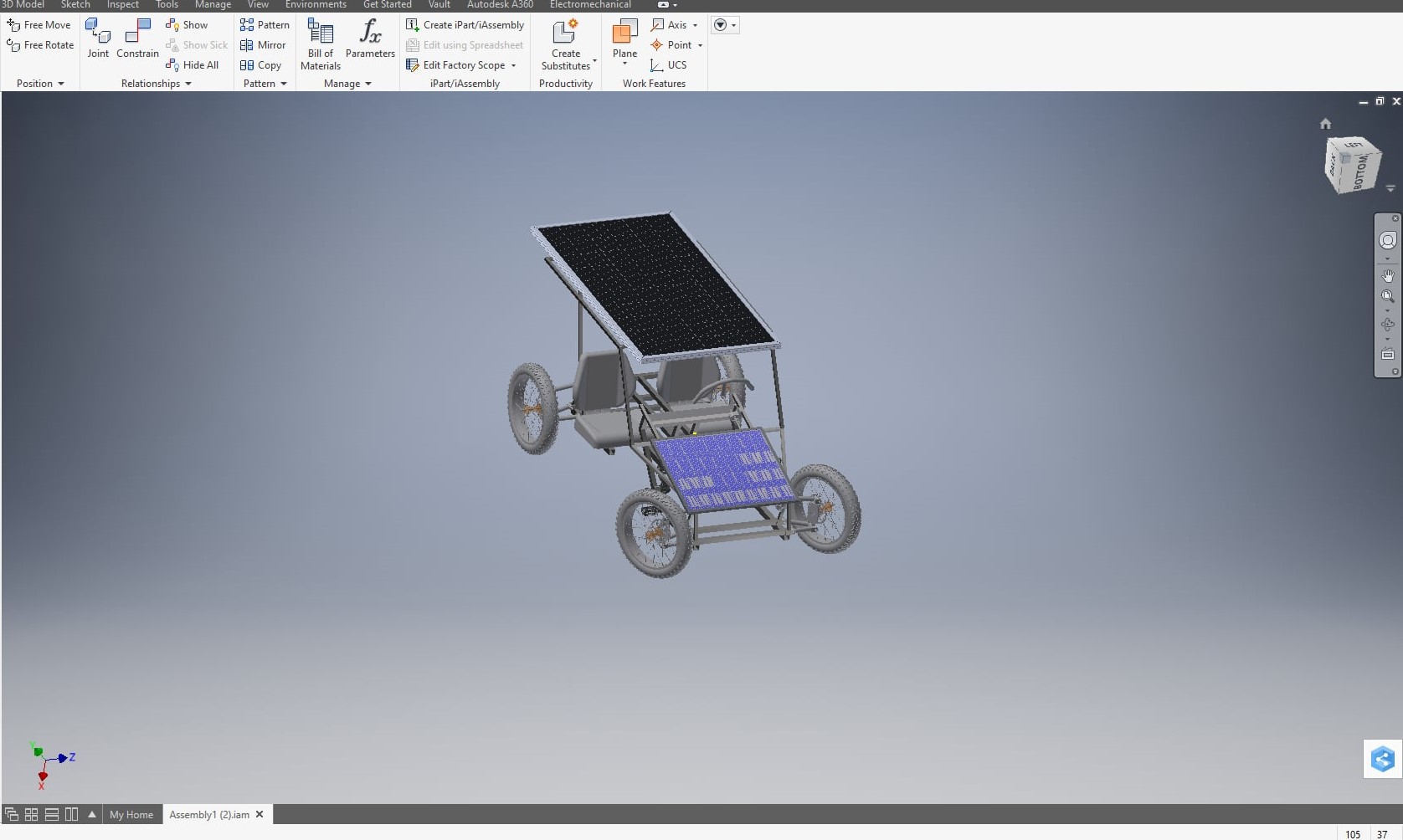Expand the Edit Factory Scope dropdown

(513, 65)
